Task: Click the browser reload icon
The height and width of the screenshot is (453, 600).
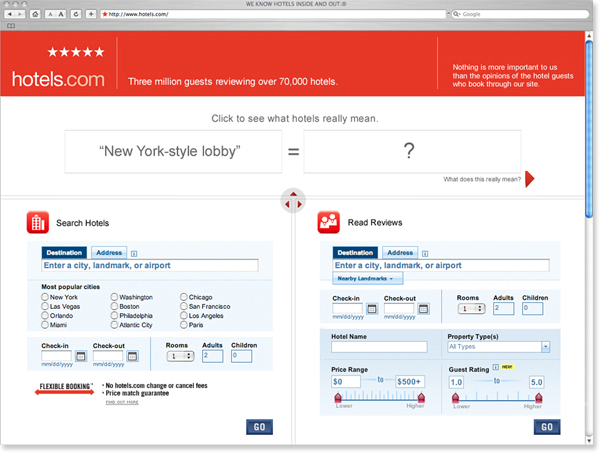Action: [76, 14]
